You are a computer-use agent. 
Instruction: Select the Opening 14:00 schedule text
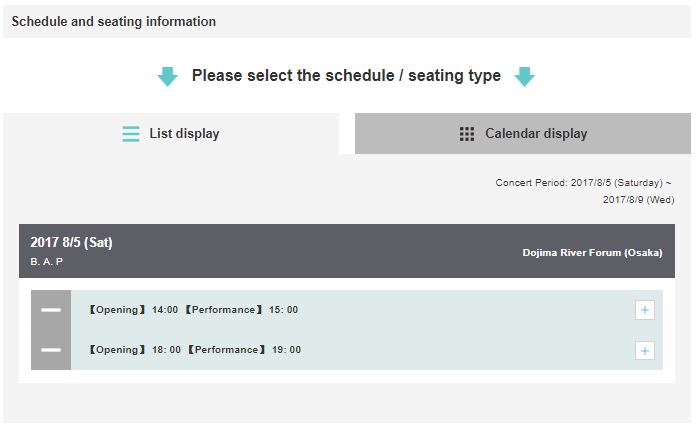tap(133, 310)
